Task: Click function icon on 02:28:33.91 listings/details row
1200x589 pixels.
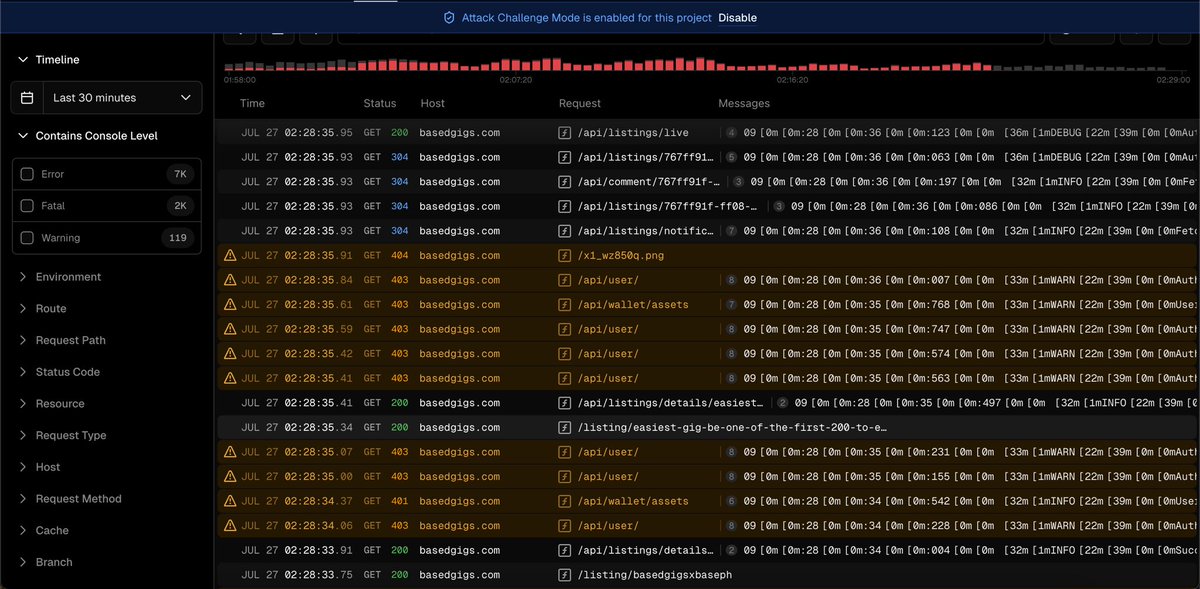Action: click(565, 550)
